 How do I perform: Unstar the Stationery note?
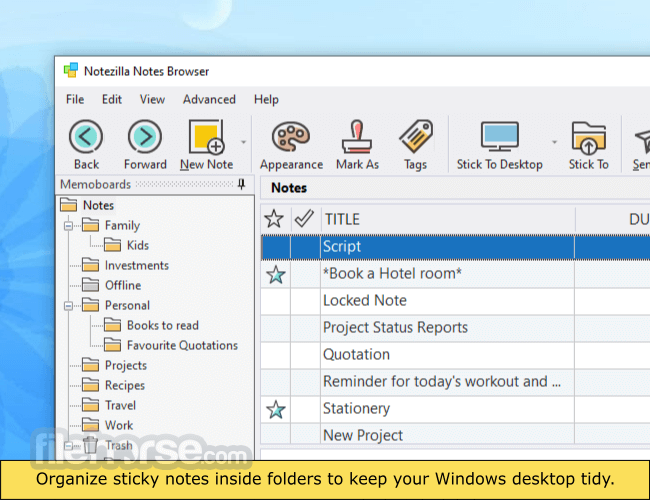tap(276, 410)
